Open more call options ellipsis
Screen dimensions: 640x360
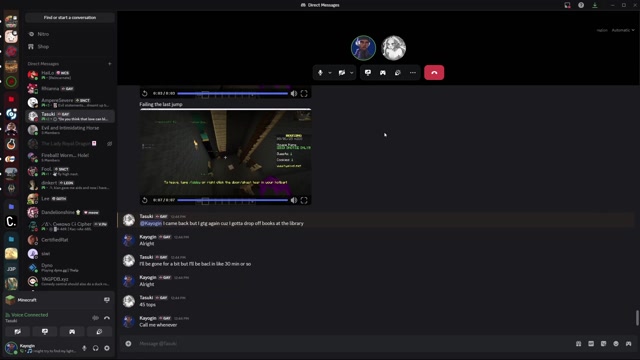(413, 73)
